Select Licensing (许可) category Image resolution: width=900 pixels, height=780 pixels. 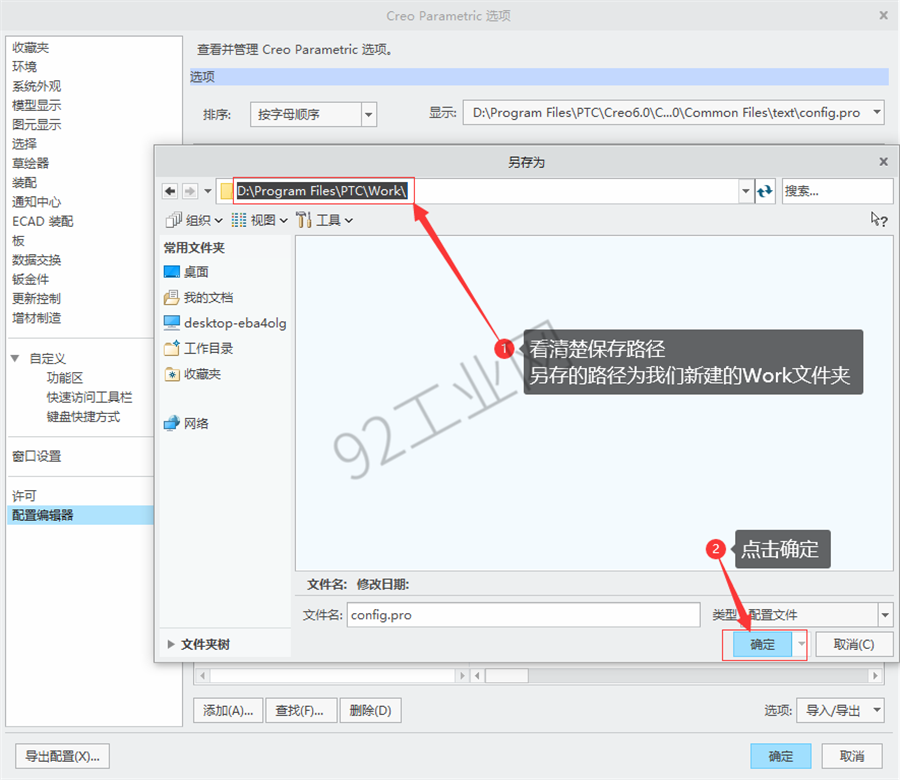tap(25, 495)
